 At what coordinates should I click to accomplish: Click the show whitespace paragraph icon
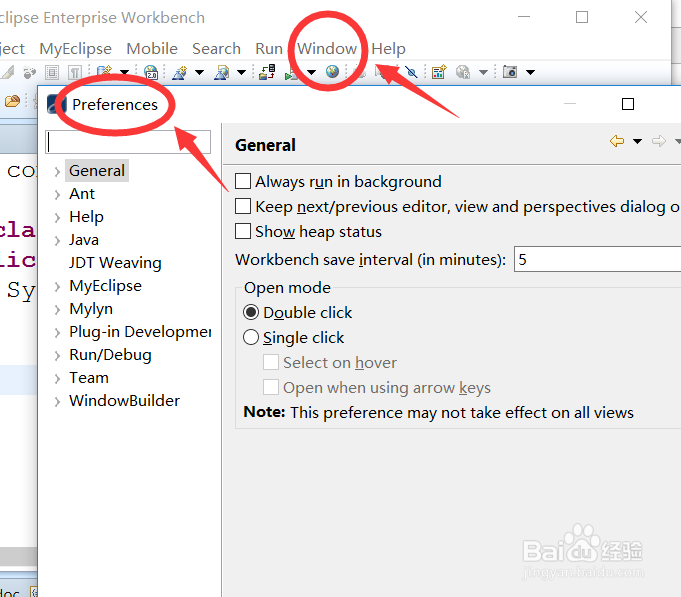point(75,73)
